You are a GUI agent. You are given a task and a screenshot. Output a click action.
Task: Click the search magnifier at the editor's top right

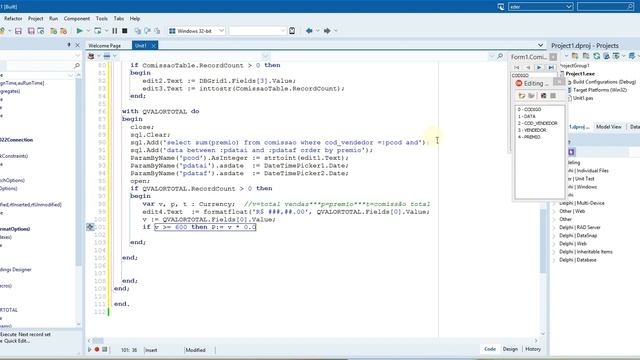click(x=500, y=56)
